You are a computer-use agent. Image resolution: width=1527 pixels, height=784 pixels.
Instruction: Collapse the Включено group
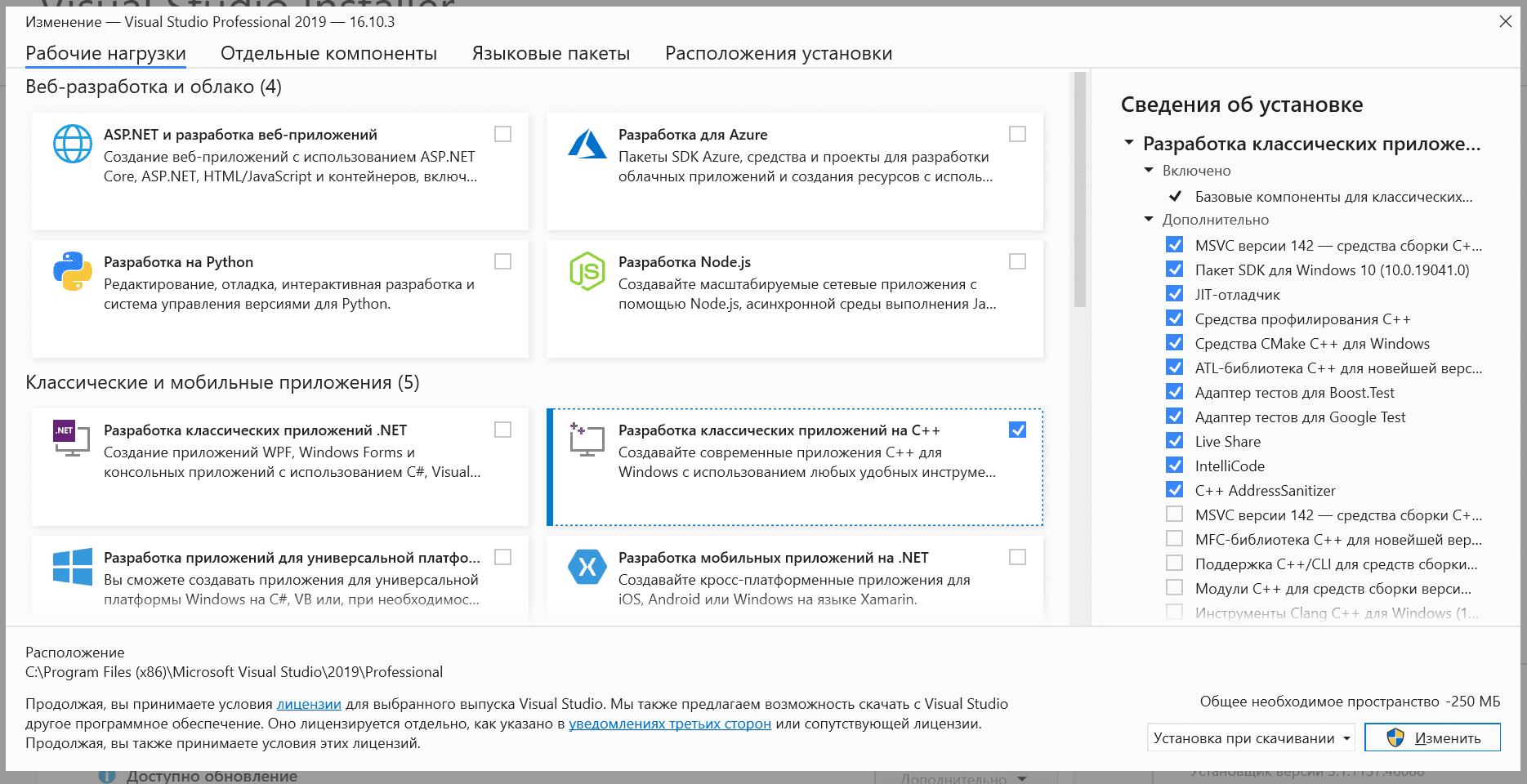click(1149, 170)
